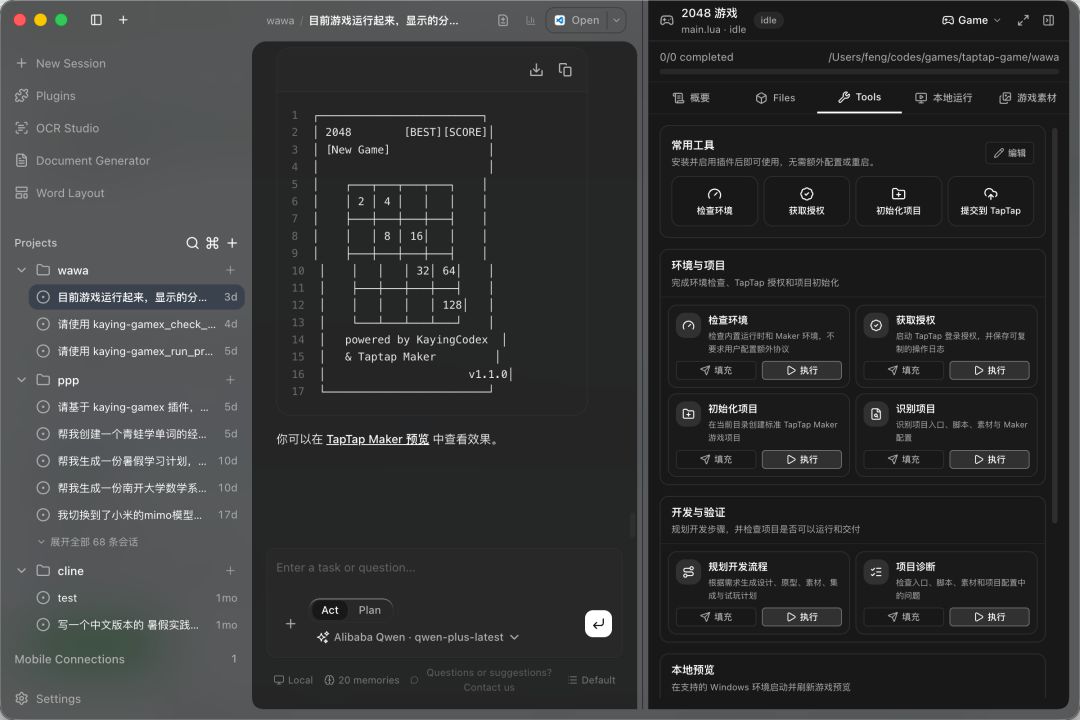Click the 提交到 TapTap quick tool tile
This screenshot has width=1080, height=720.
coord(990,201)
